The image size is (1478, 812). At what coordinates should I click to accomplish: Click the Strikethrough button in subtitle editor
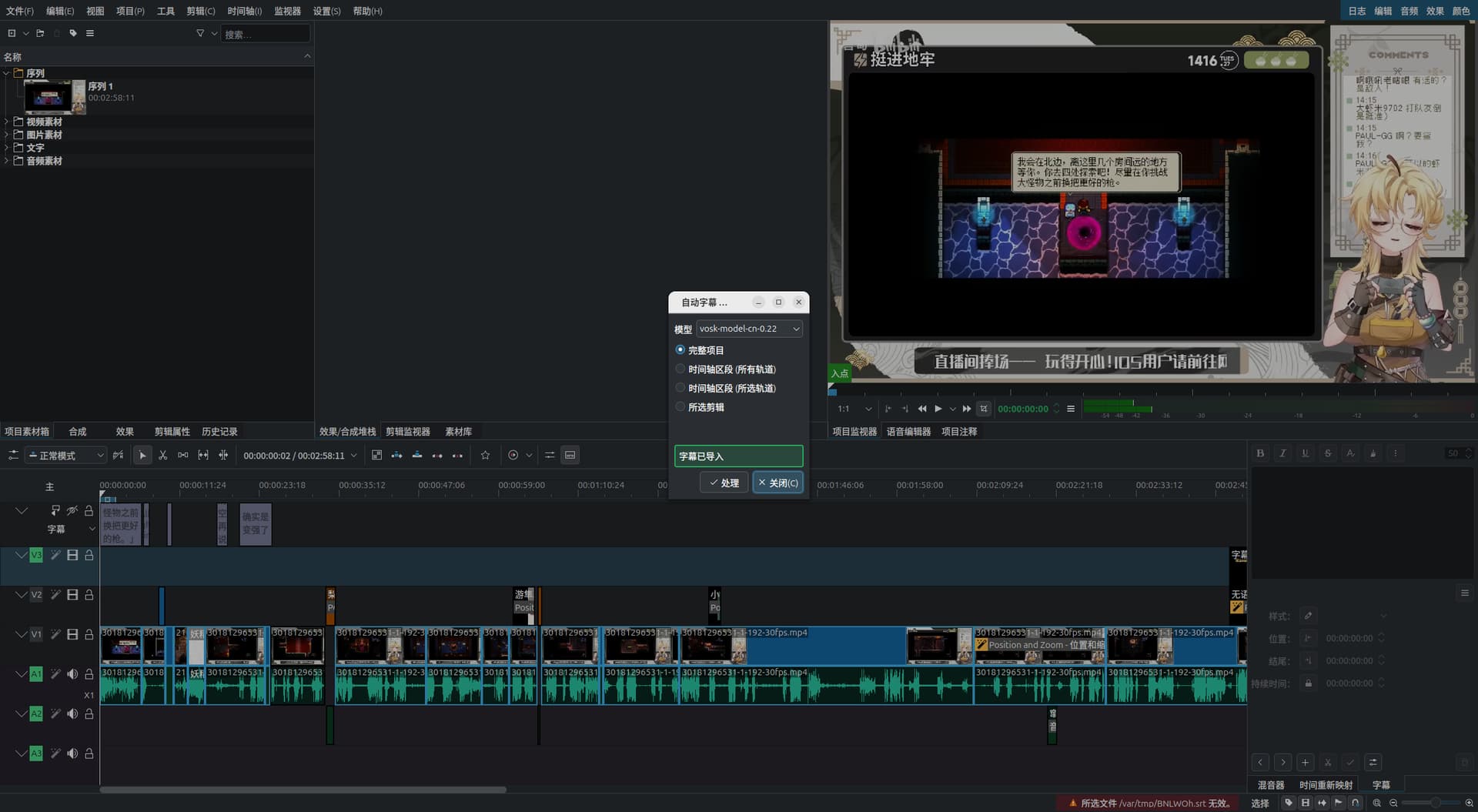pyautogui.click(x=1327, y=453)
